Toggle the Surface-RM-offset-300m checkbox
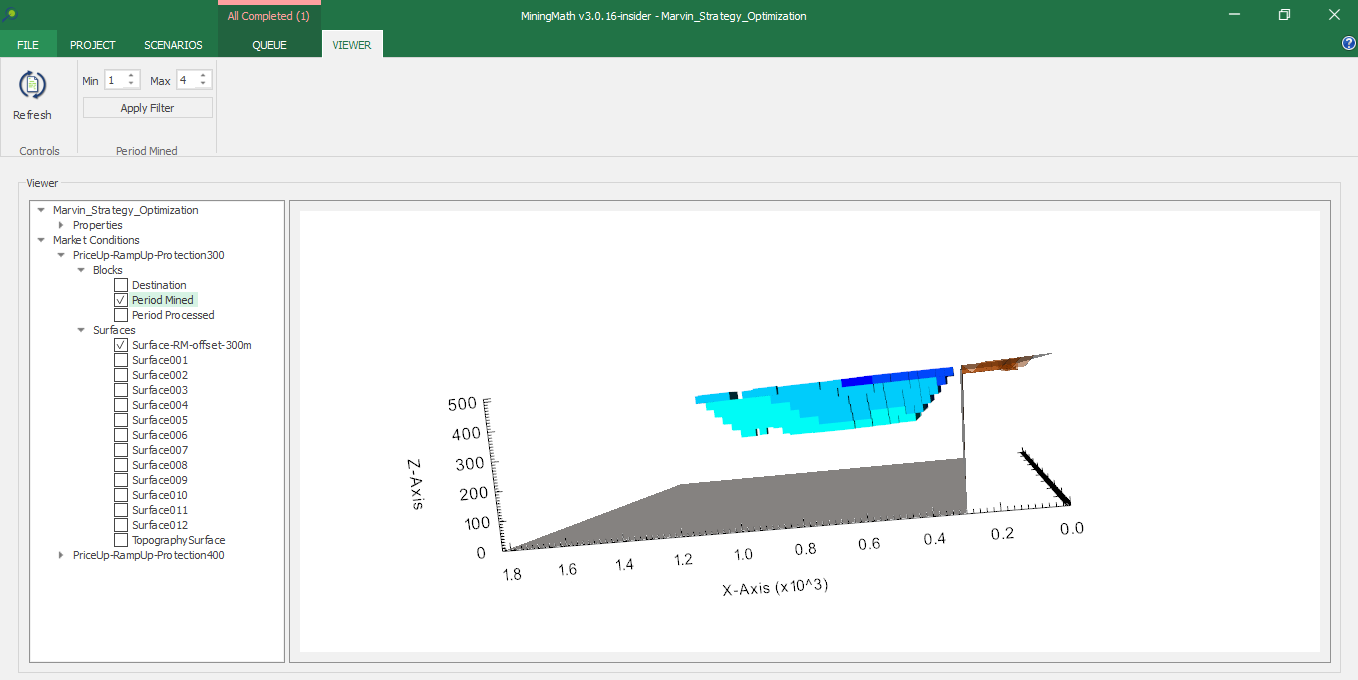Image resolution: width=1358 pixels, height=680 pixels. (x=121, y=345)
